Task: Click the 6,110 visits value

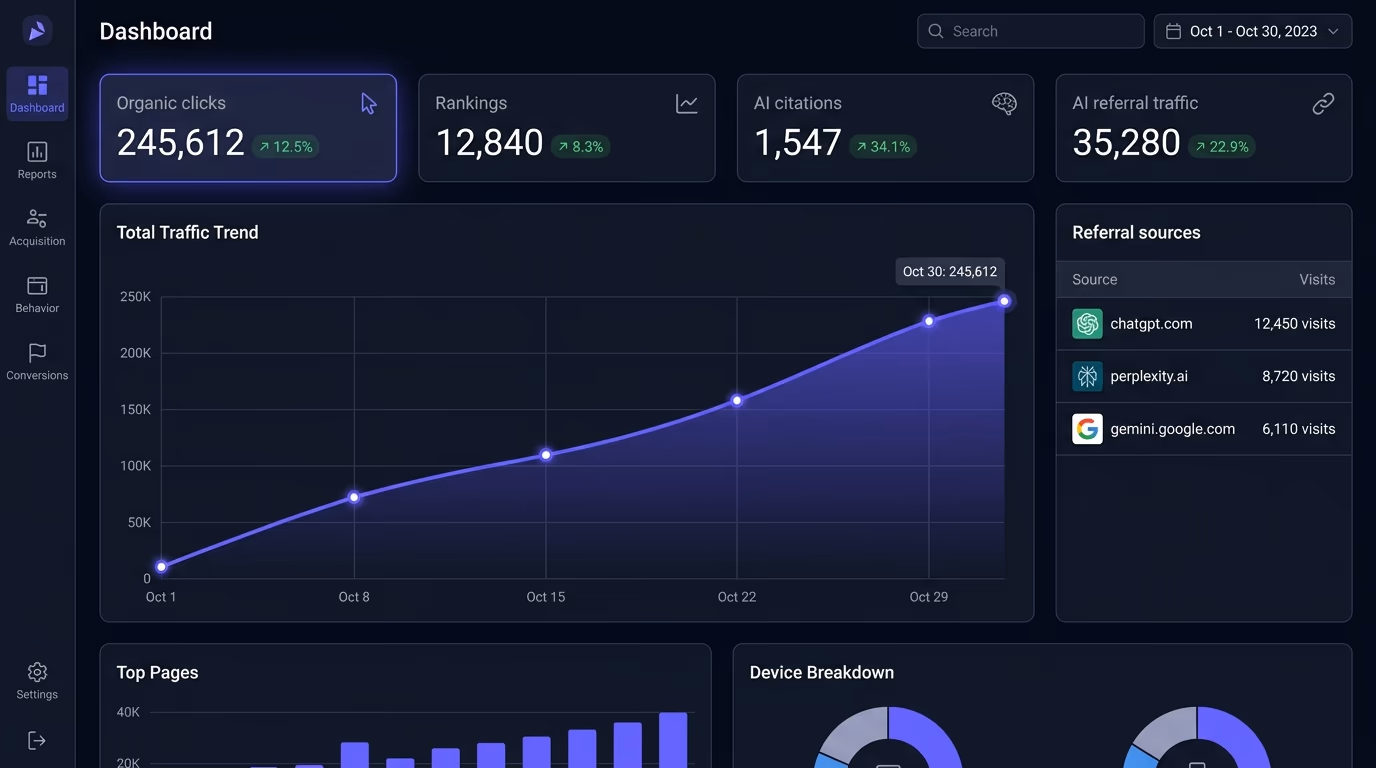Action: tap(1299, 429)
